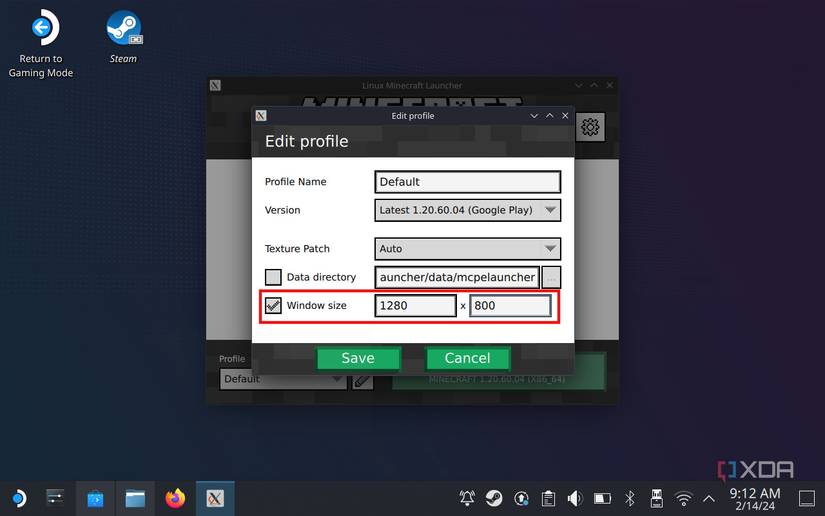Click the pencil edit profile icon
This screenshot has height=516, width=825.
362,380
